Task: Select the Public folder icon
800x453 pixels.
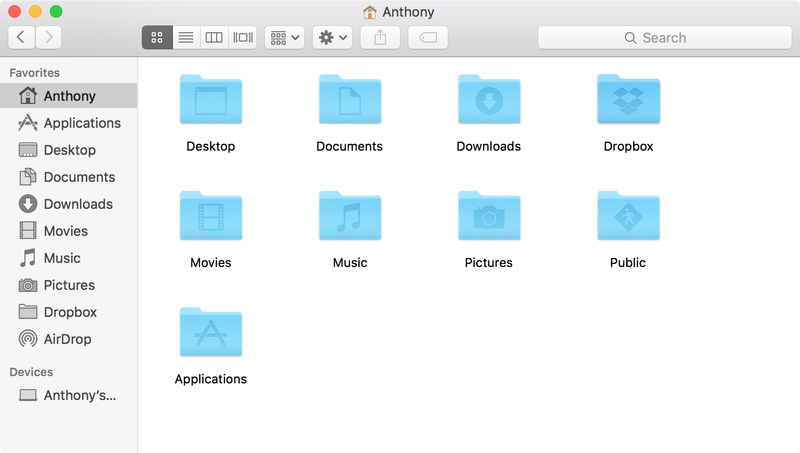Action: [x=629, y=216]
